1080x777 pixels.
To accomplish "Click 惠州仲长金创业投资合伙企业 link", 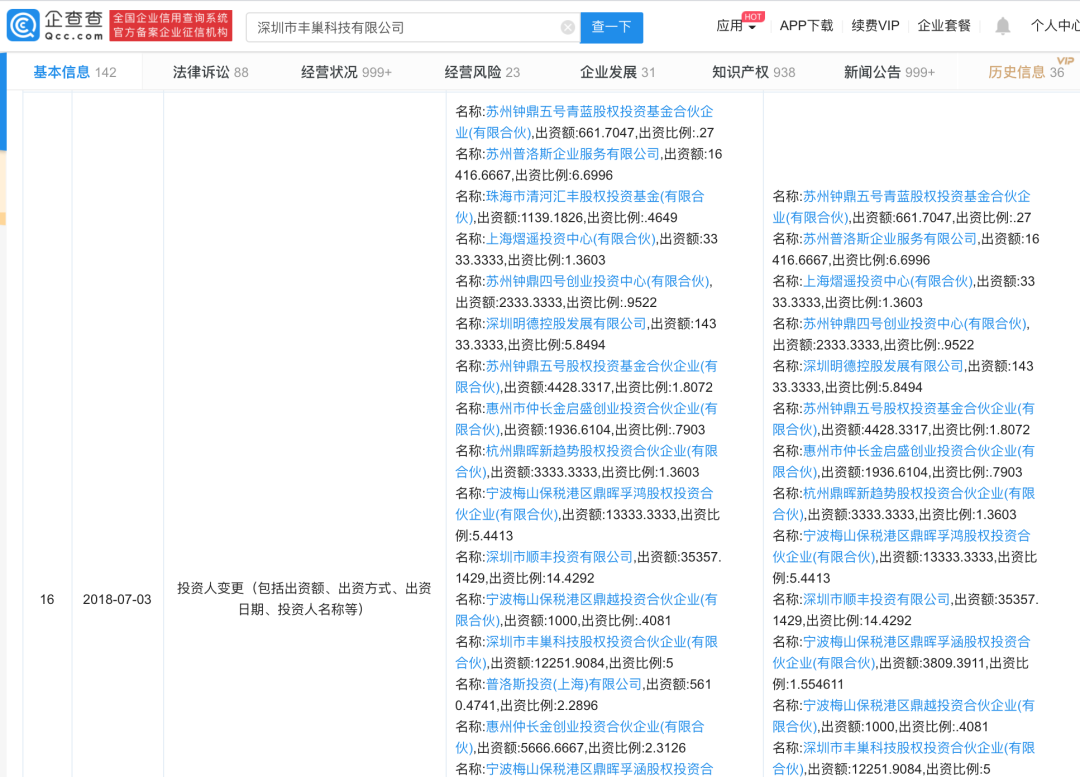I will (595, 726).
